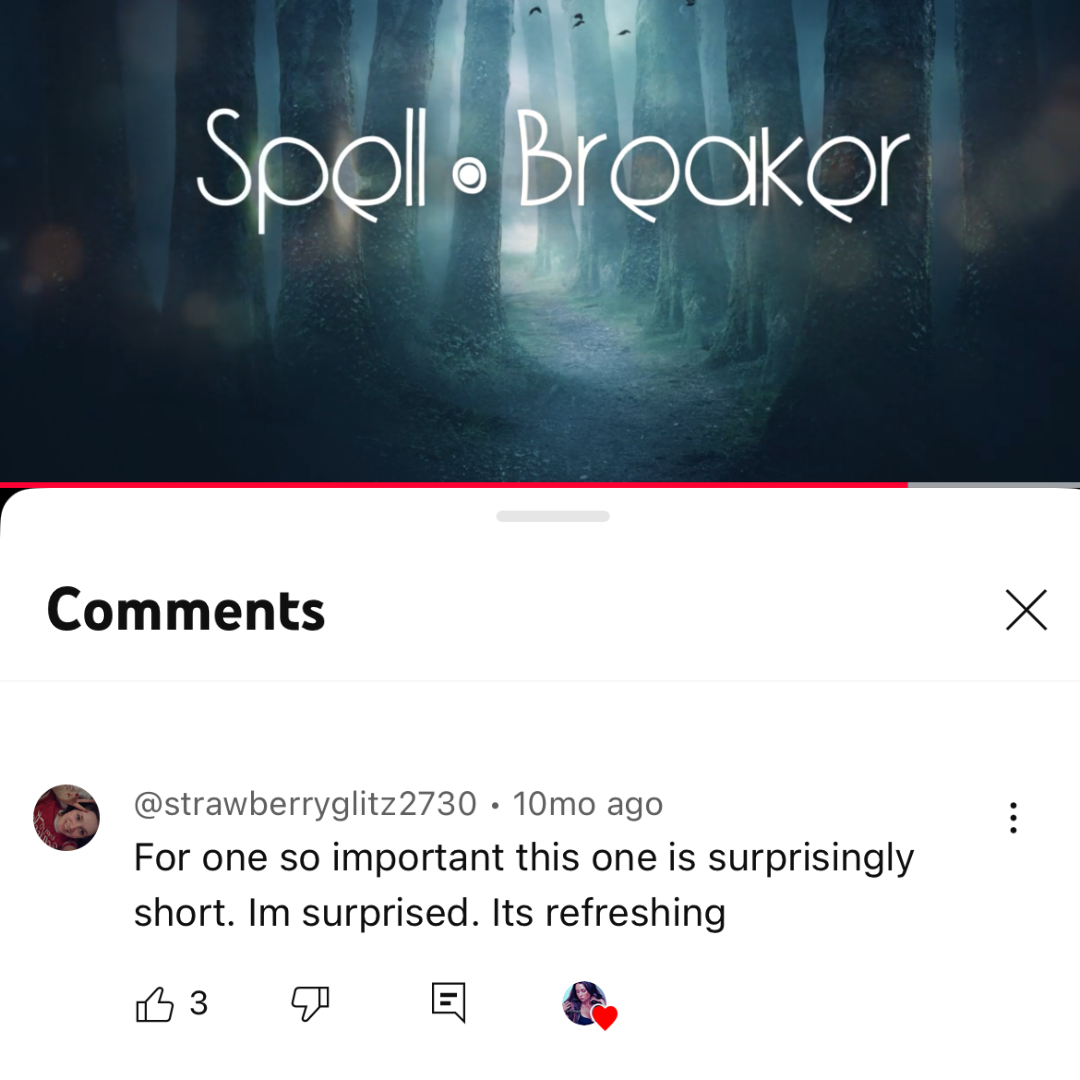The image size is (1080, 1080).
Task: Tap the word "Spell" in the video
Action: click(x=311, y=169)
